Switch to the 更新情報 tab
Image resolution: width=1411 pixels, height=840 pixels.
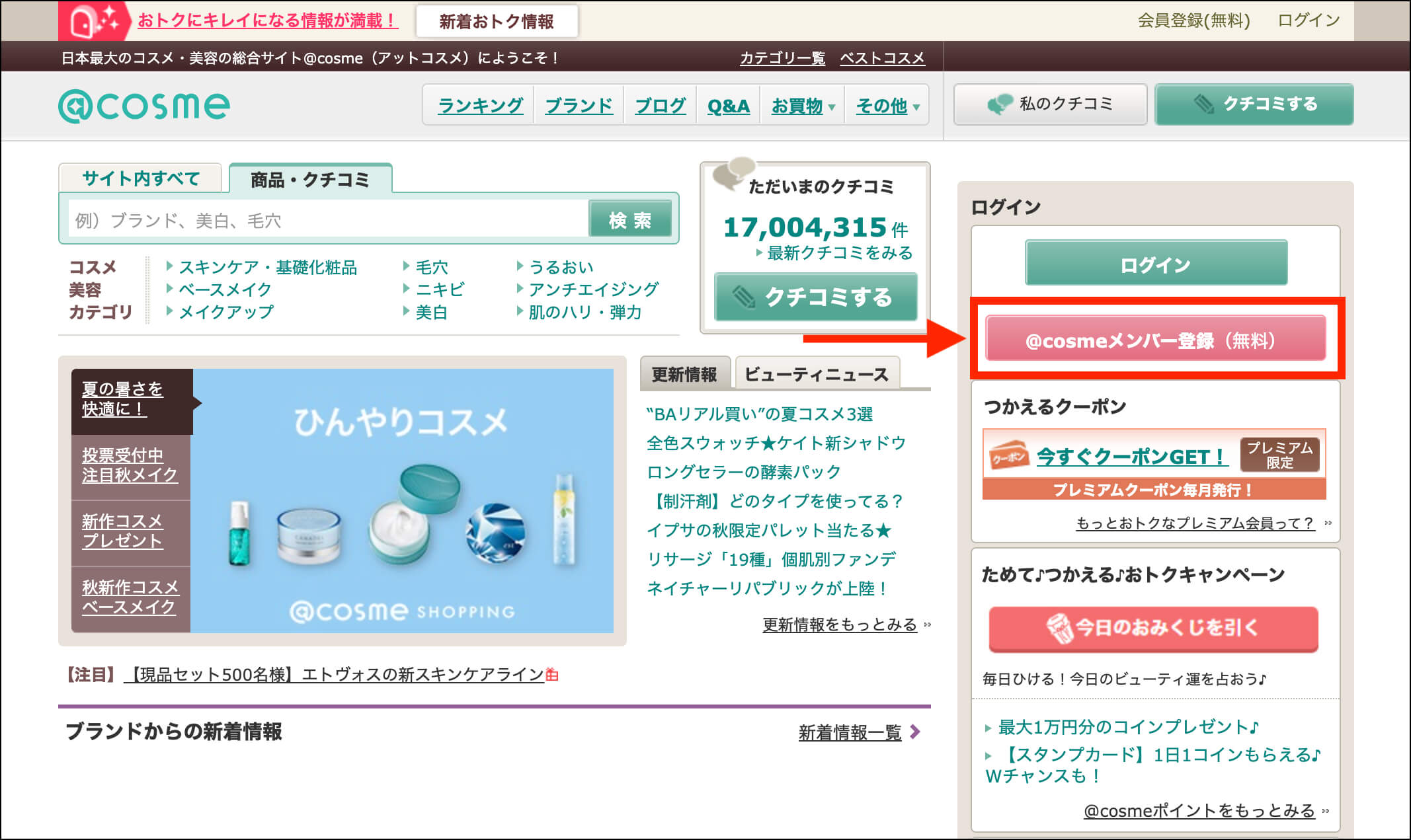(684, 374)
